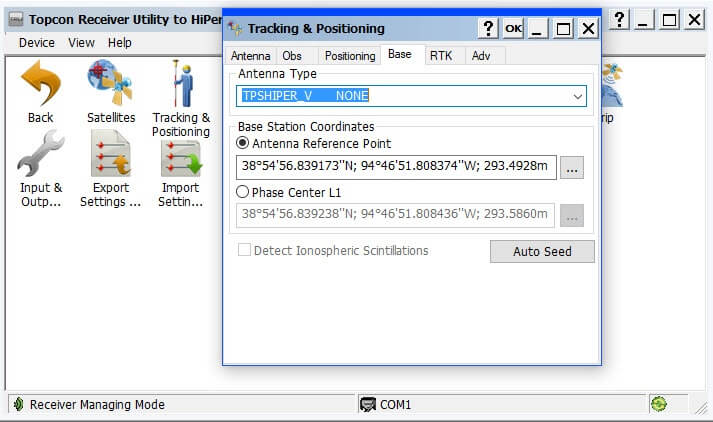Open the Input & Output wrench icon

pos(41,156)
